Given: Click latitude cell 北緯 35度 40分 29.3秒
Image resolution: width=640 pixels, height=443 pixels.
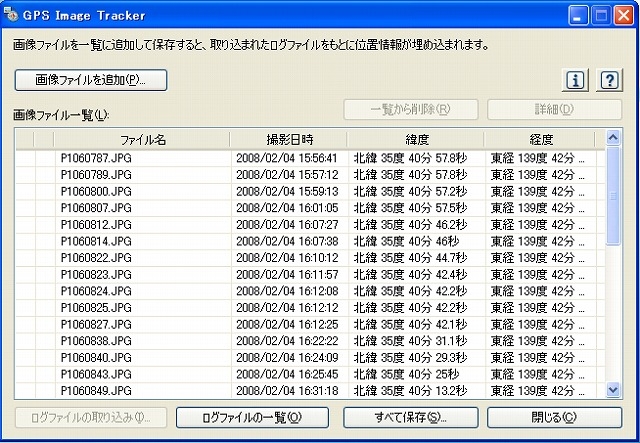Looking at the screenshot, I should coord(410,358).
